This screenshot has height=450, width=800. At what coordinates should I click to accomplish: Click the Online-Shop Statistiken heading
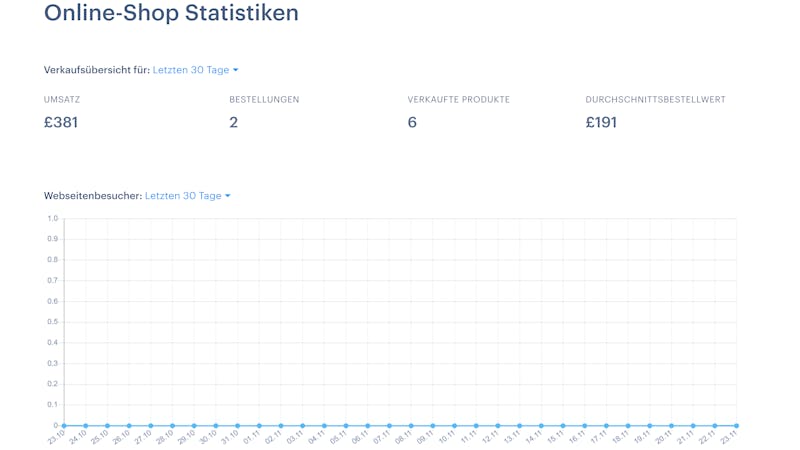point(171,13)
